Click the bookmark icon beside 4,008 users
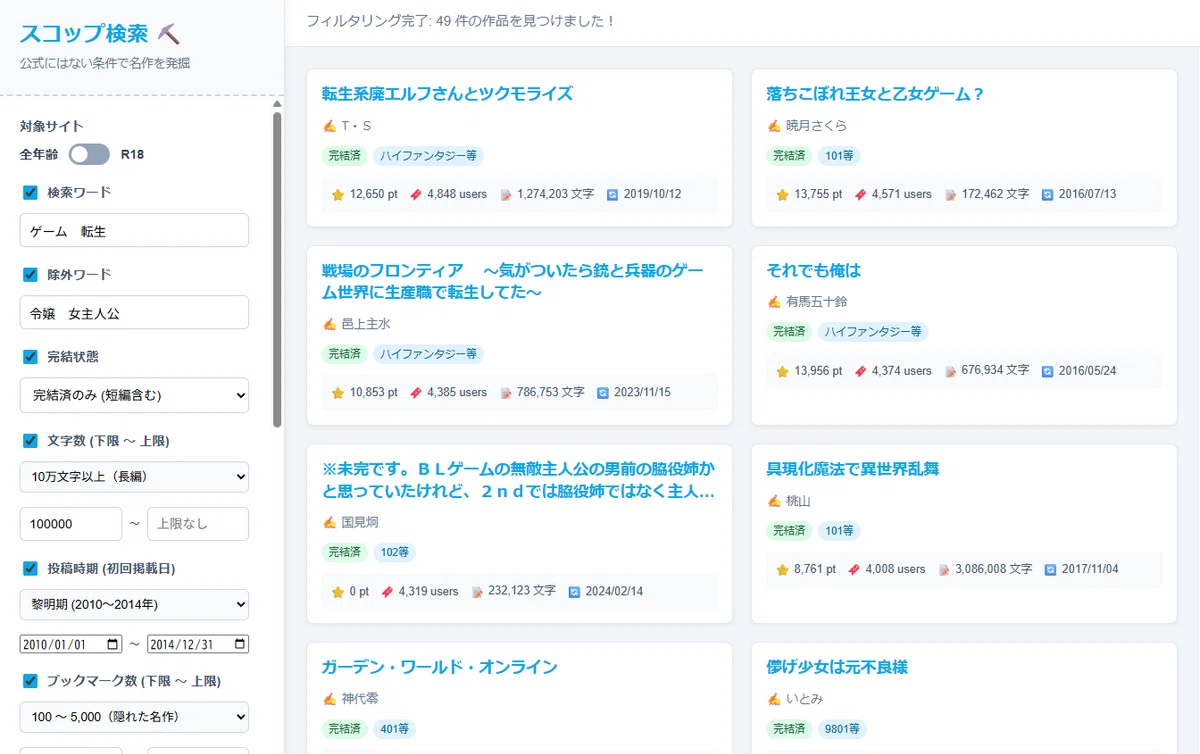The image size is (1200, 754). (854, 569)
